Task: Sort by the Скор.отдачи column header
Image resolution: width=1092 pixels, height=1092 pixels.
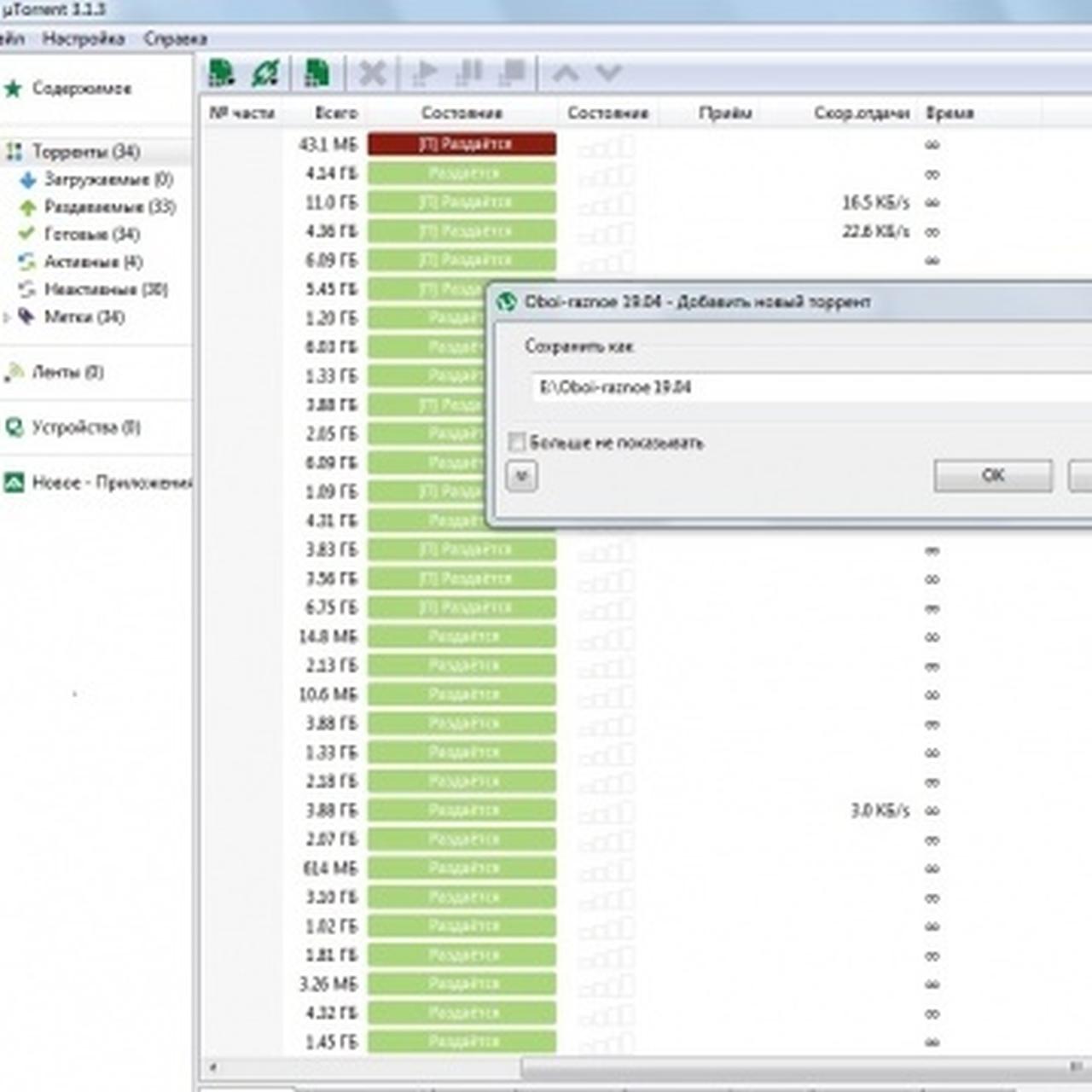Action: (861, 113)
